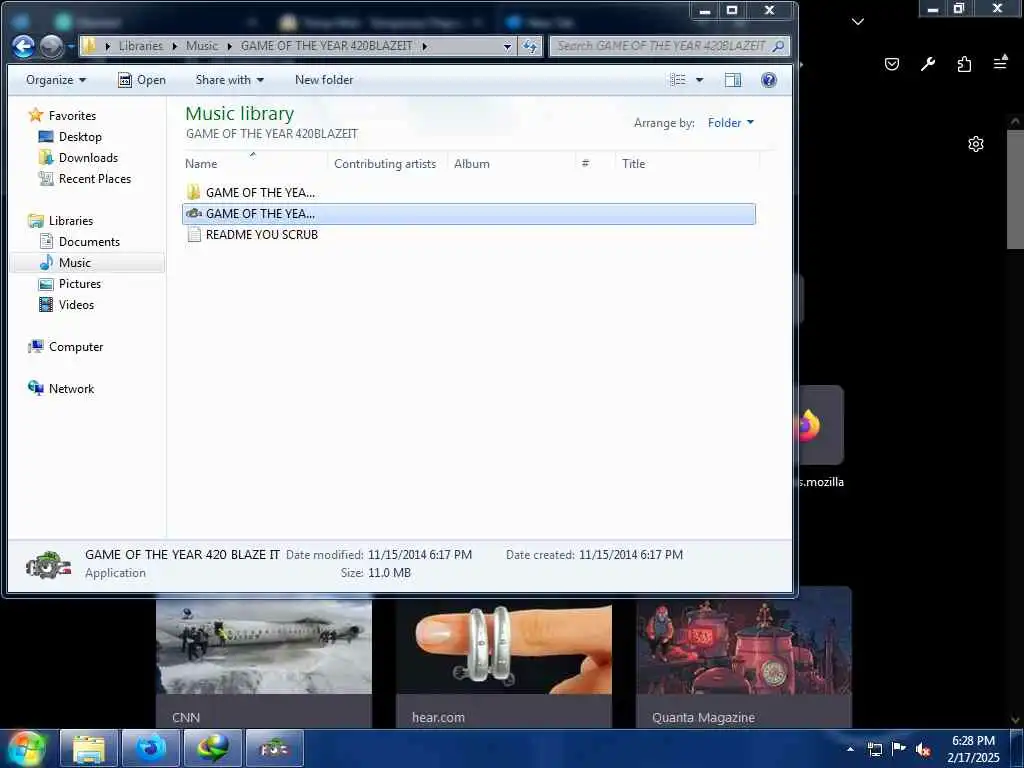This screenshot has width=1024, height=768.
Task: Click the wrench icon in the Firefox toolbar
Action: [928, 63]
